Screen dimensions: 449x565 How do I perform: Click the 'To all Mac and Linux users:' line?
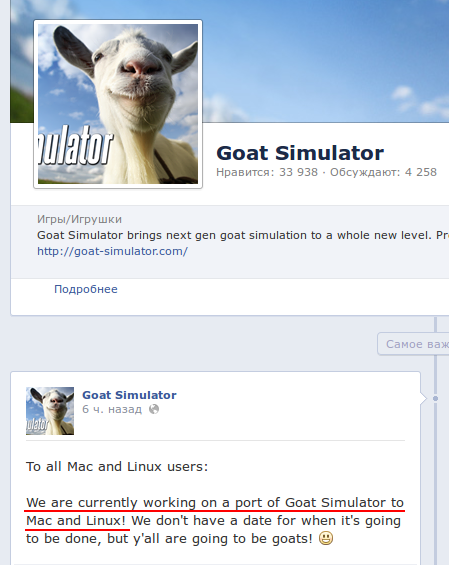117,467
